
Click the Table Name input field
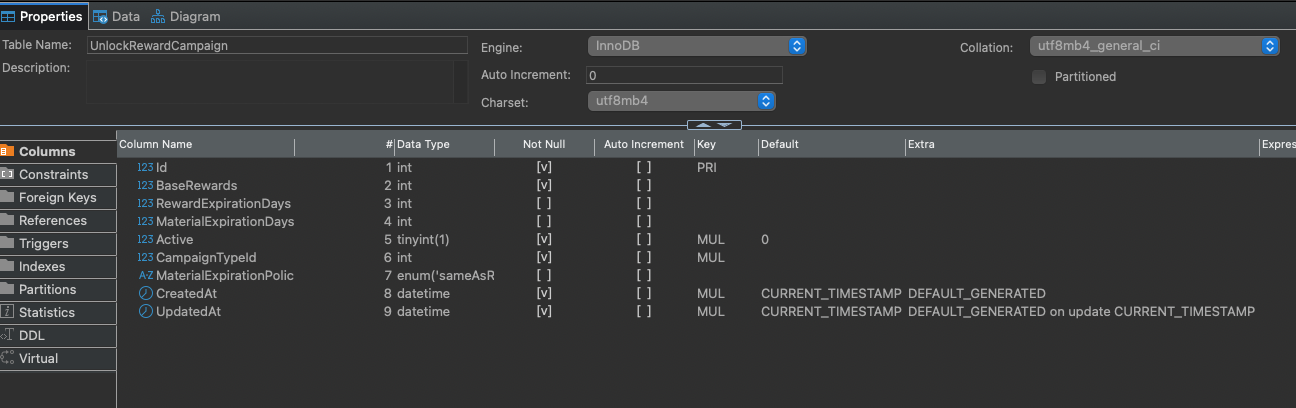(276, 46)
